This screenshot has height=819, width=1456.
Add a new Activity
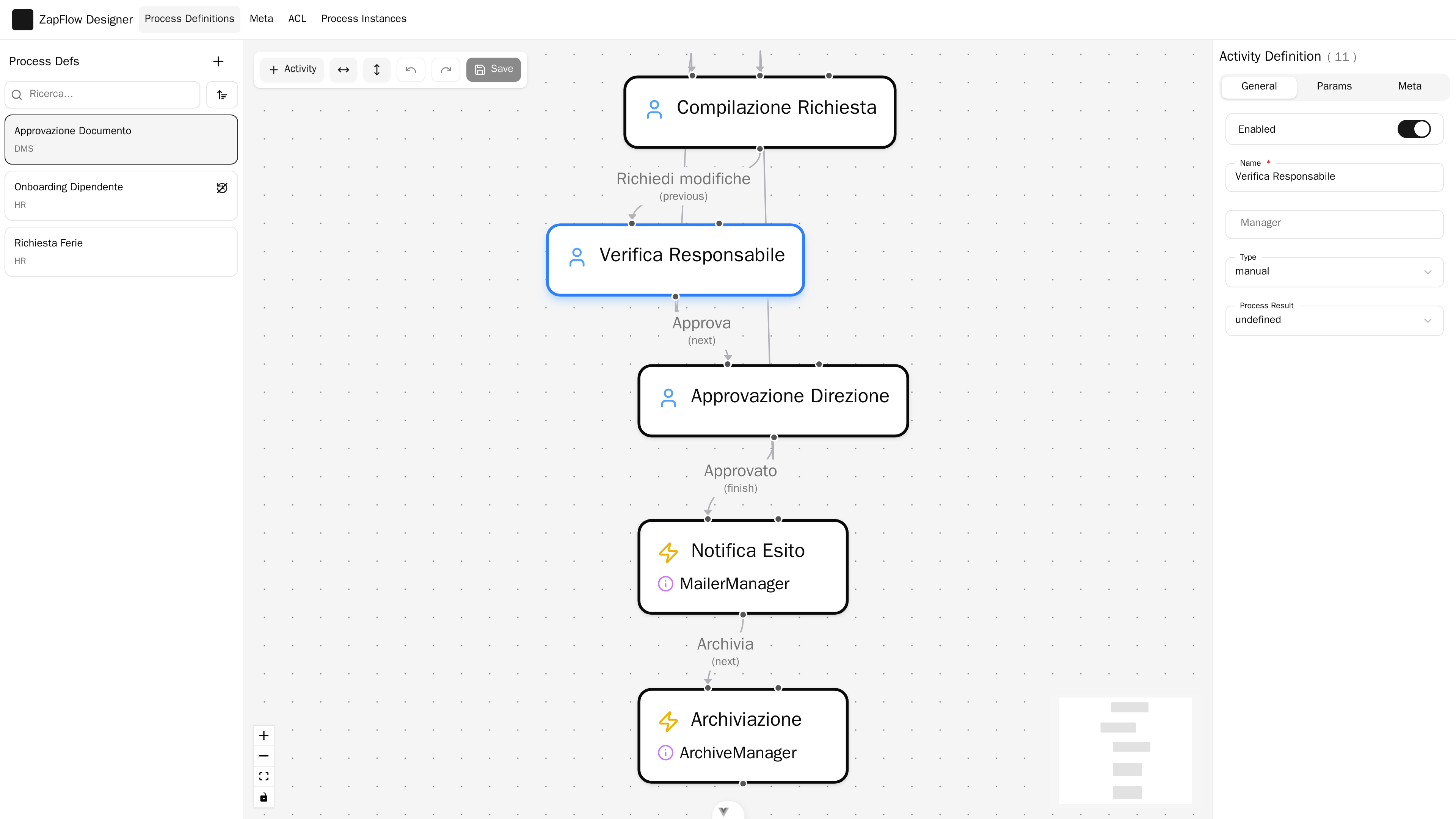[x=292, y=69]
